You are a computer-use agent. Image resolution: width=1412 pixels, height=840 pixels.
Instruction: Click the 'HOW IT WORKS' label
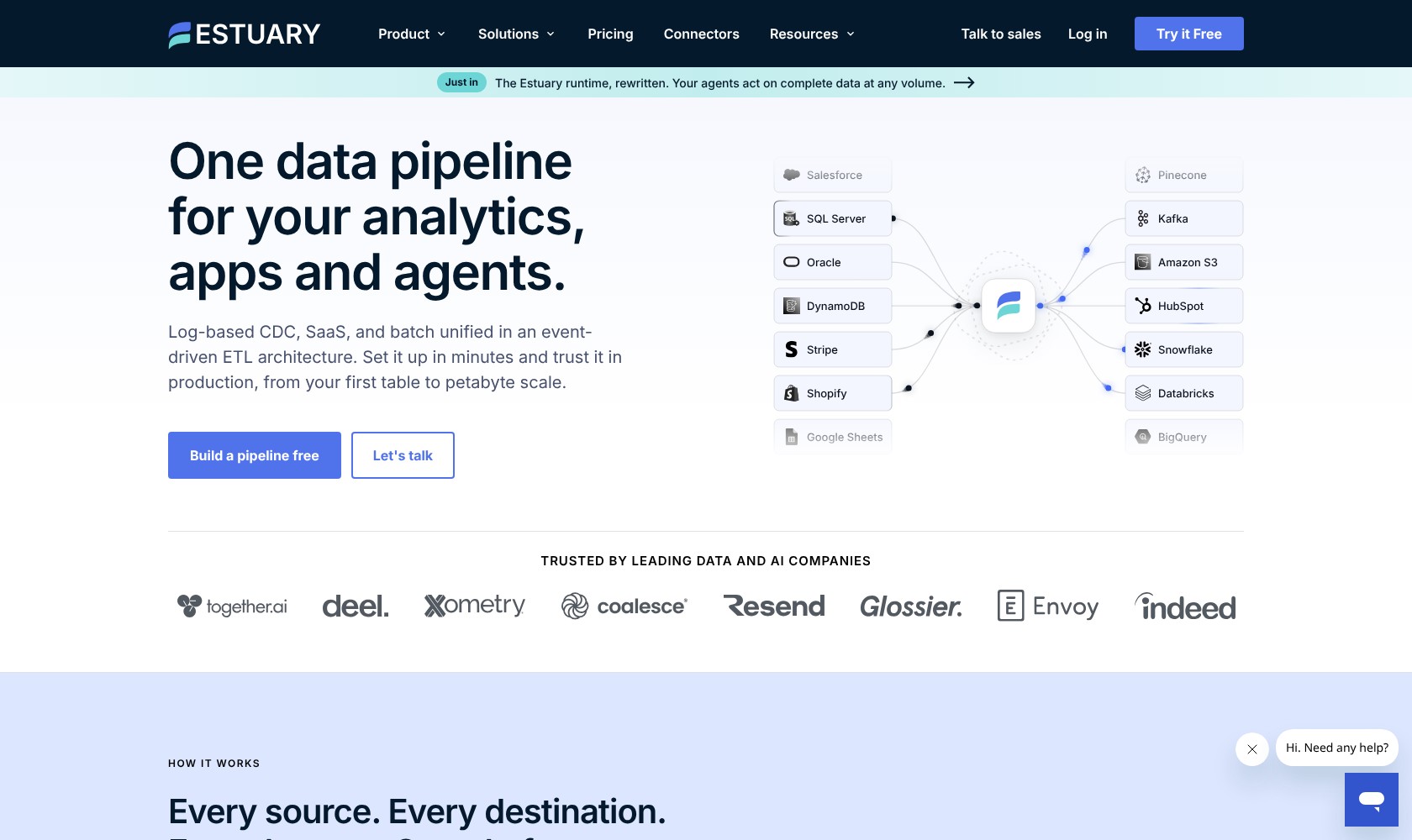214,764
